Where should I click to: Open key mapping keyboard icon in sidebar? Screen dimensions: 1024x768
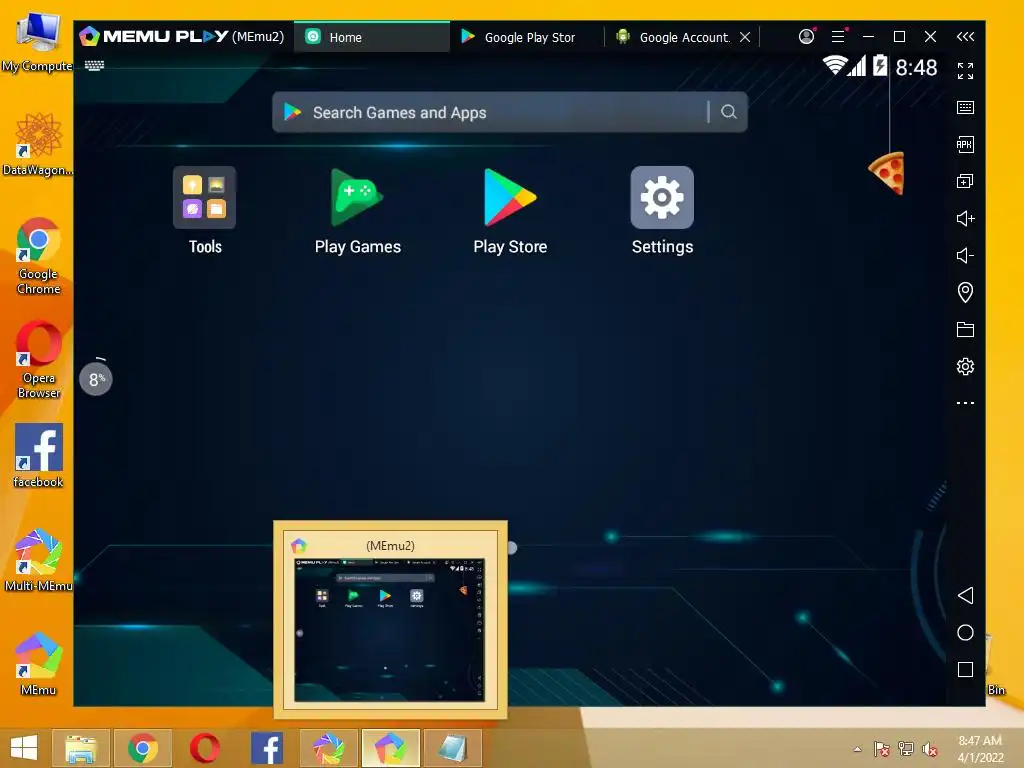pos(965,108)
